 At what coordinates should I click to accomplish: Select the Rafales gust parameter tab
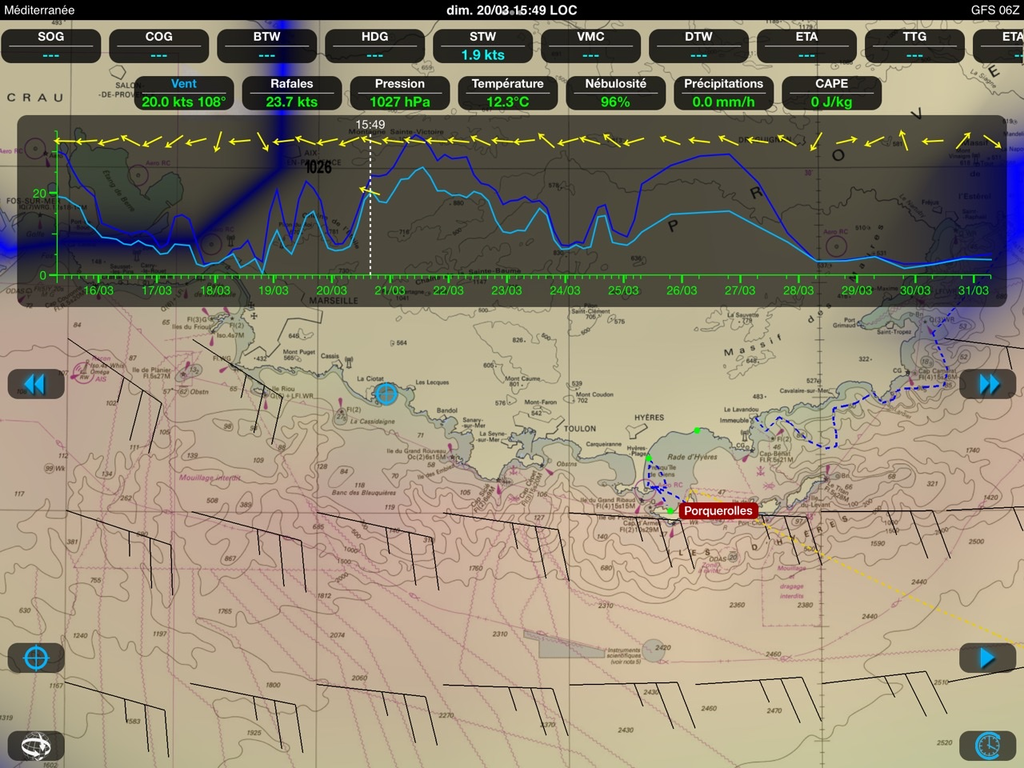click(291, 93)
